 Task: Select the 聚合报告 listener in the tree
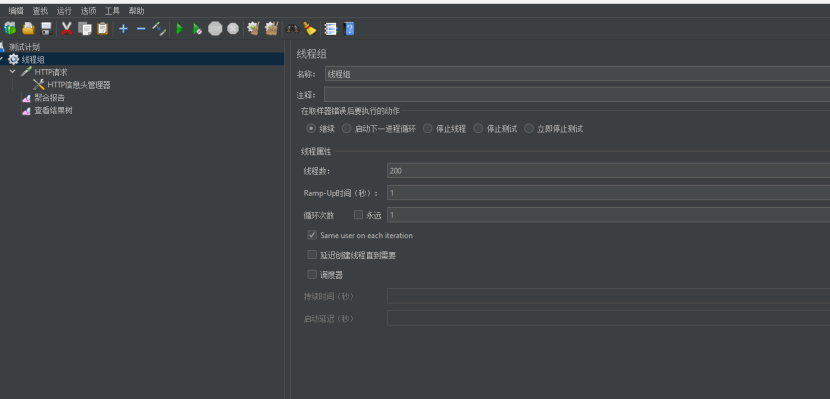click(x=49, y=97)
